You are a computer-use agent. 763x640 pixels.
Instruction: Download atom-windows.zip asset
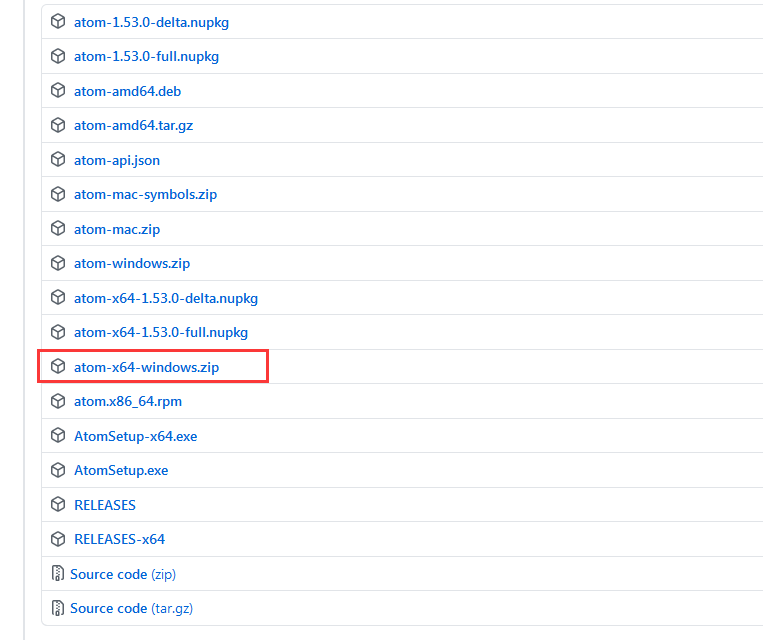(x=132, y=263)
